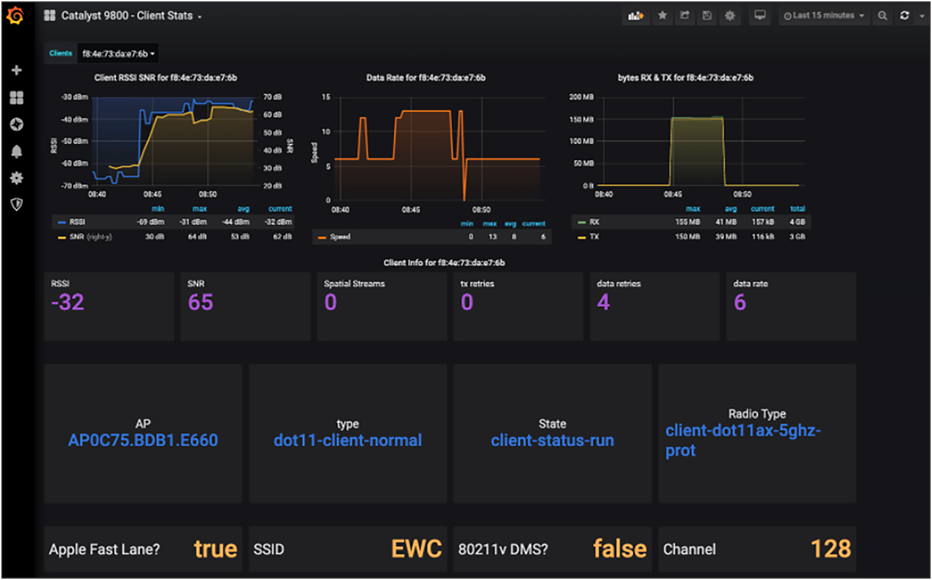Star this dashboard as favorite
The height and width of the screenshot is (580, 932).
(662, 16)
